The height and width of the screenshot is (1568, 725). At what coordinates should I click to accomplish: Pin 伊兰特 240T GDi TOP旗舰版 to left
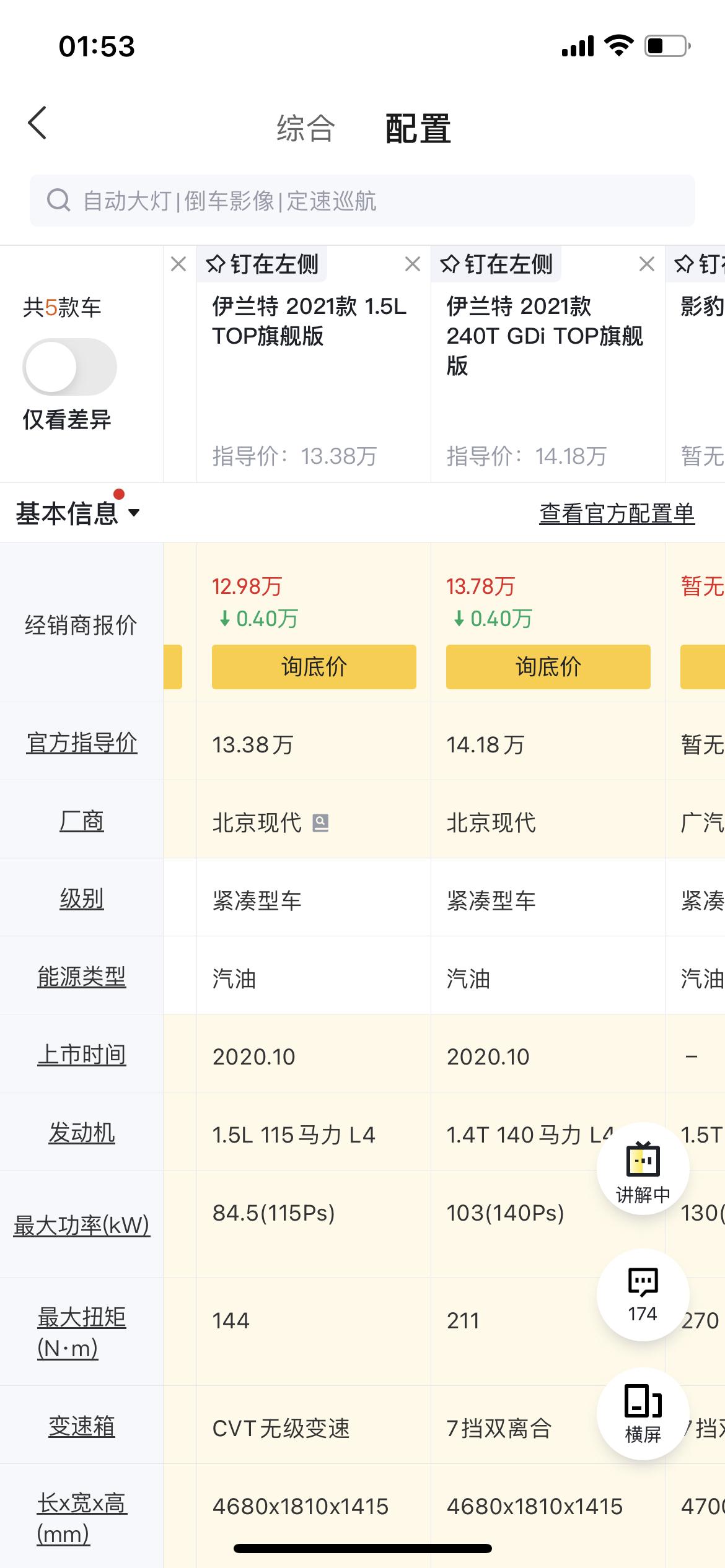(496, 264)
